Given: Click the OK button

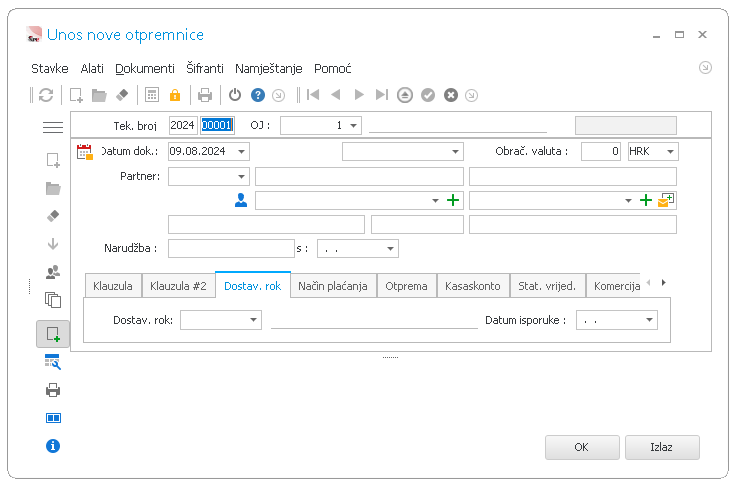Looking at the screenshot, I should tap(582, 447).
